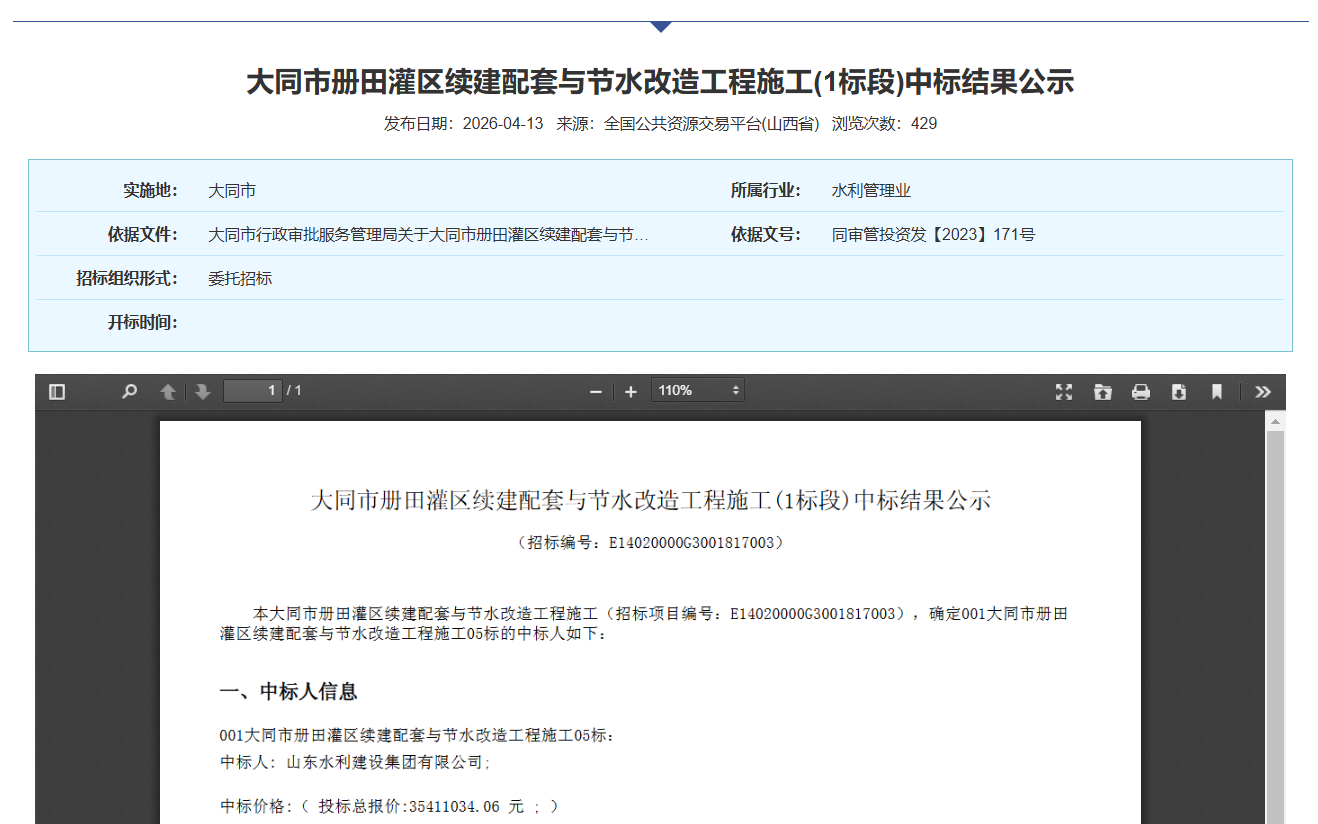Toggle the PDF sidebar panel
This screenshot has height=824, width=1318.
(x=58, y=392)
